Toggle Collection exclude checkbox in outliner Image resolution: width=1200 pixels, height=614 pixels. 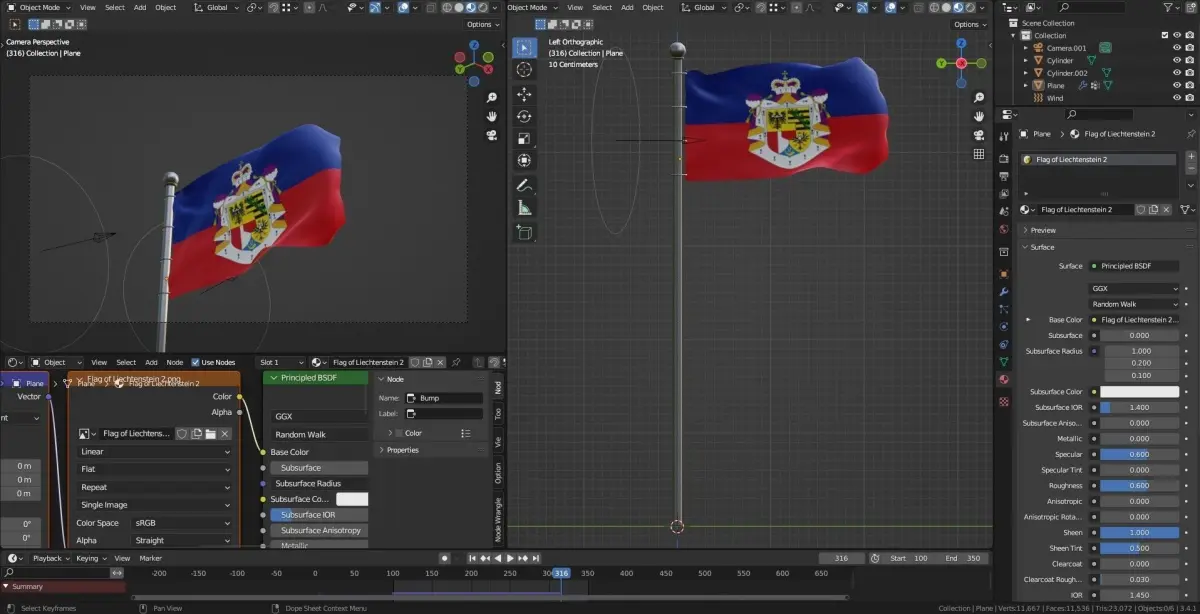(x=1164, y=35)
